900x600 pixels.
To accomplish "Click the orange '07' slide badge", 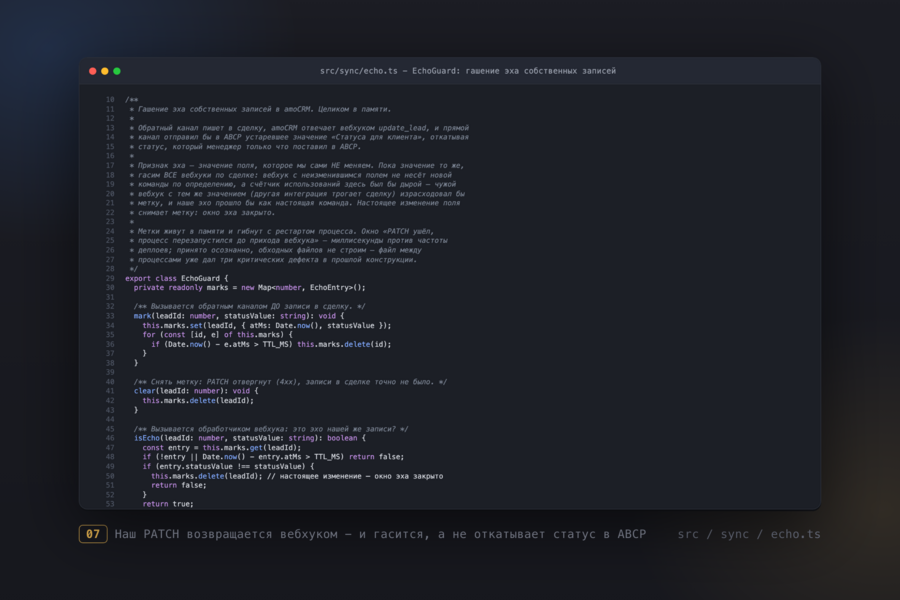I will click(x=93, y=534).
